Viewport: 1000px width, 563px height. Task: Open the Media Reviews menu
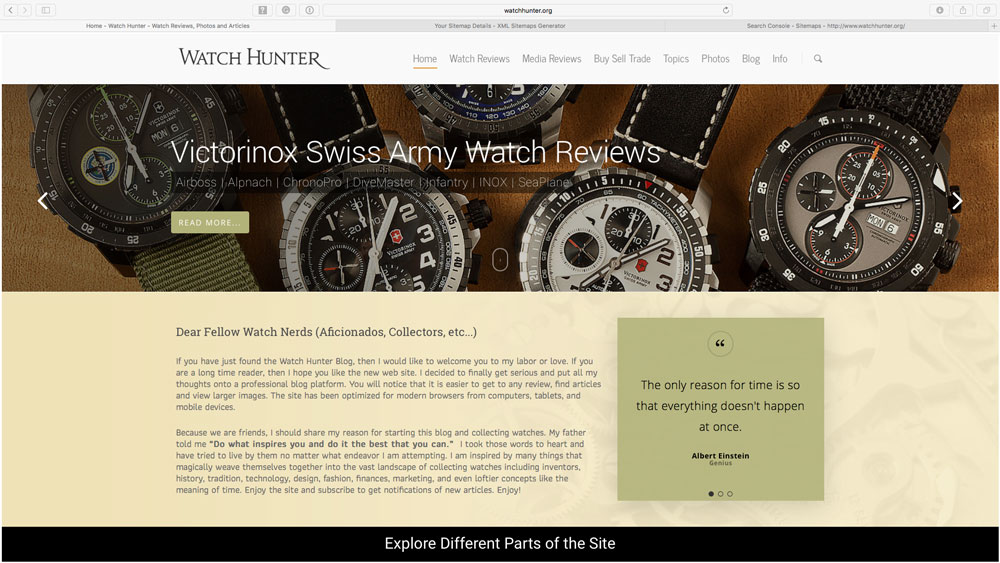click(x=552, y=59)
